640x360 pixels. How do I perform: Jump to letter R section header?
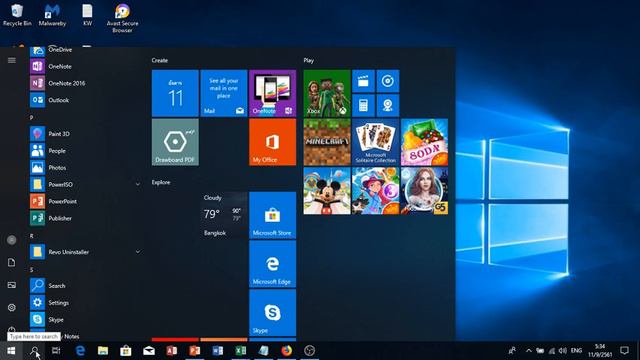click(x=32, y=236)
